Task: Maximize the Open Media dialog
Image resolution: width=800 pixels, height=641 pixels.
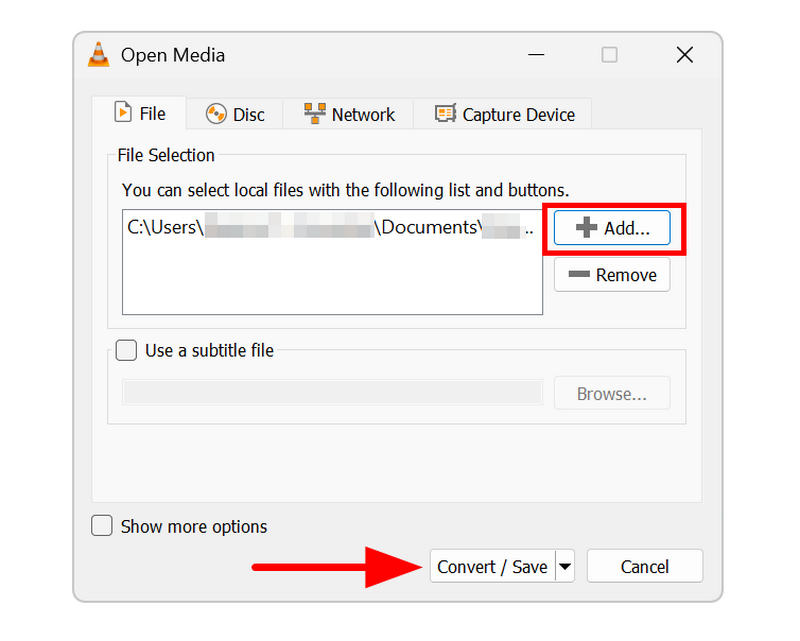Action: pyautogui.click(x=609, y=54)
